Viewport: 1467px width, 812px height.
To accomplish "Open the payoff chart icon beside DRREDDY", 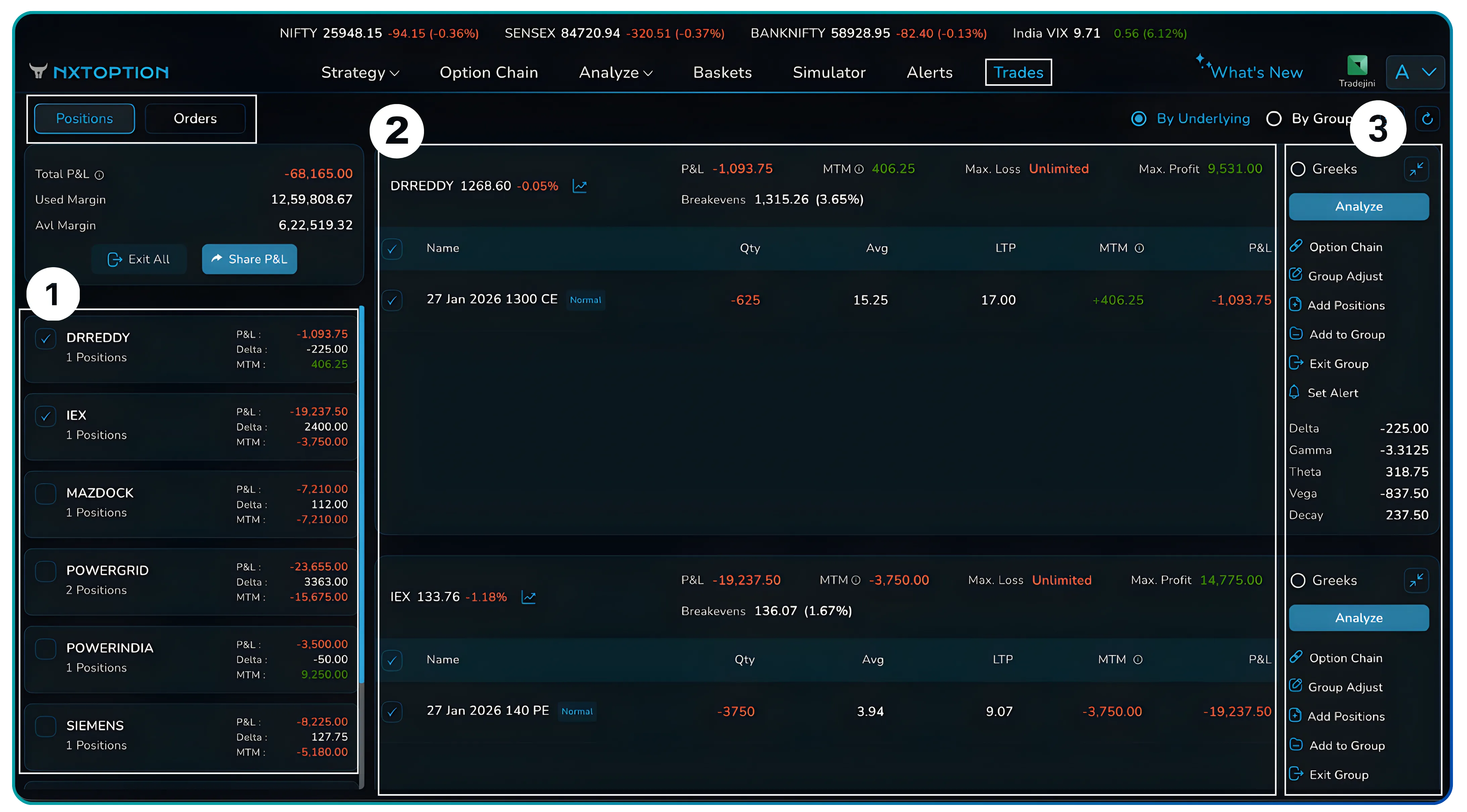I will (580, 186).
